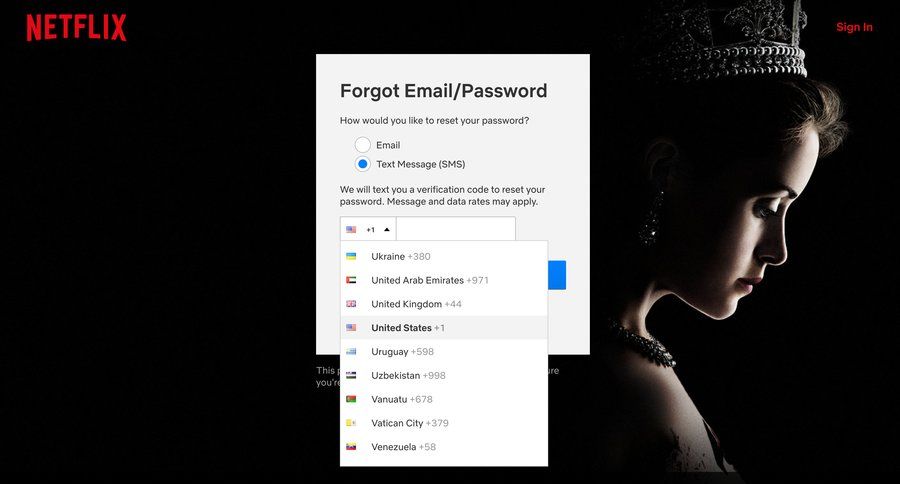Click the blue button behind the dropdown
This screenshot has width=900, height=484.
557,275
